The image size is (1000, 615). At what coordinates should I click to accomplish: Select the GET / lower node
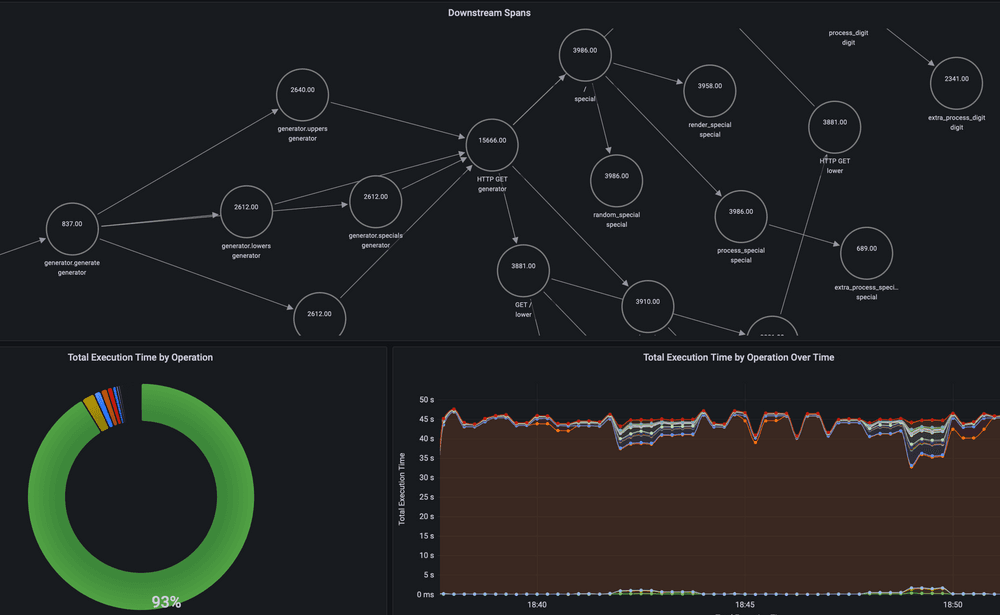(523, 270)
